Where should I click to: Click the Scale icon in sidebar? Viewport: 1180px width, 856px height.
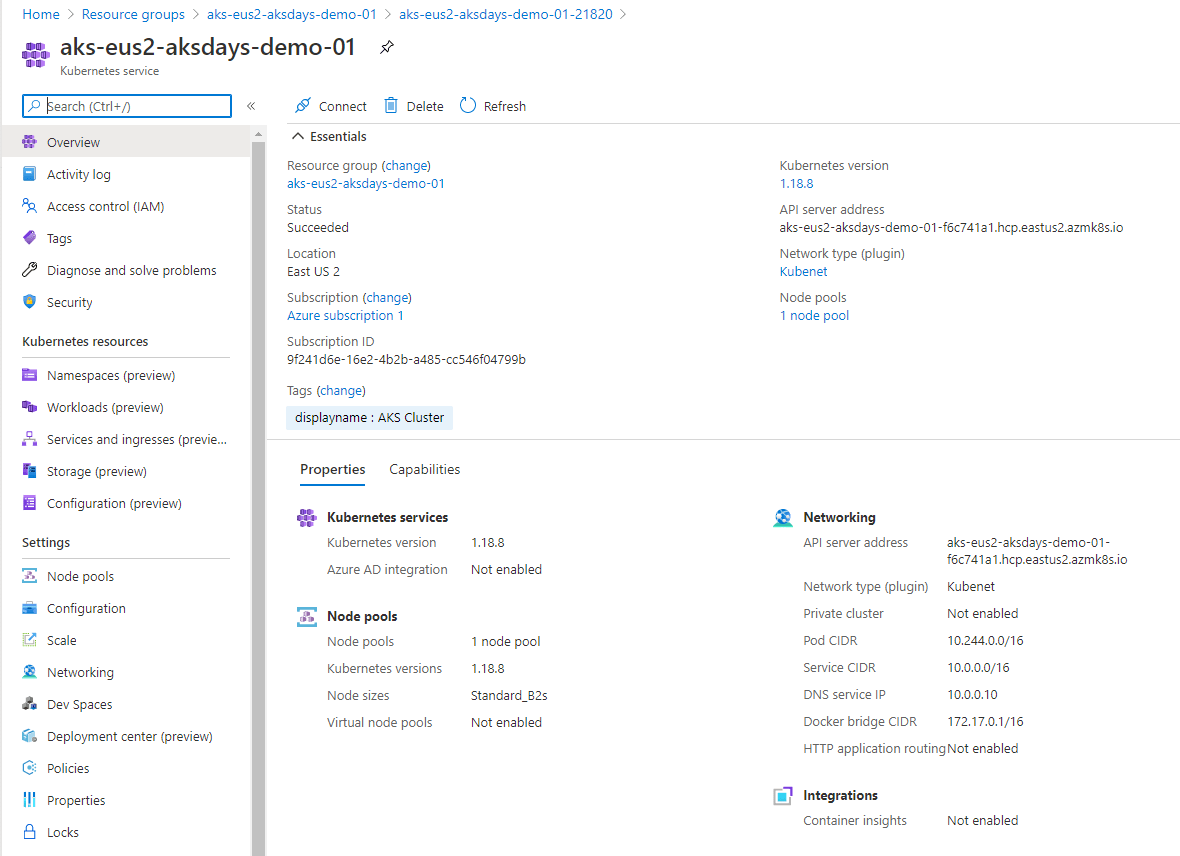[29, 640]
